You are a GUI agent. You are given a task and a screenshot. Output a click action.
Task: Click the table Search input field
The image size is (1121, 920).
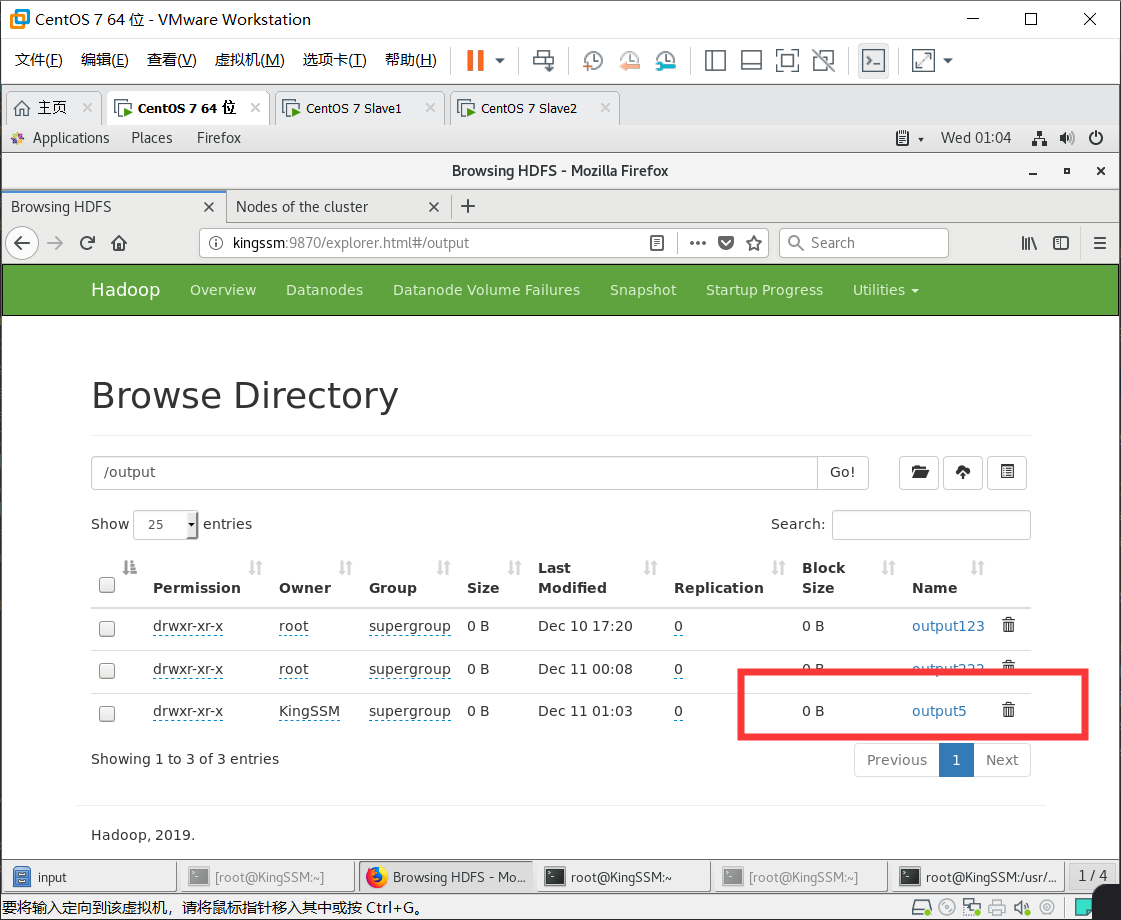[931, 525]
